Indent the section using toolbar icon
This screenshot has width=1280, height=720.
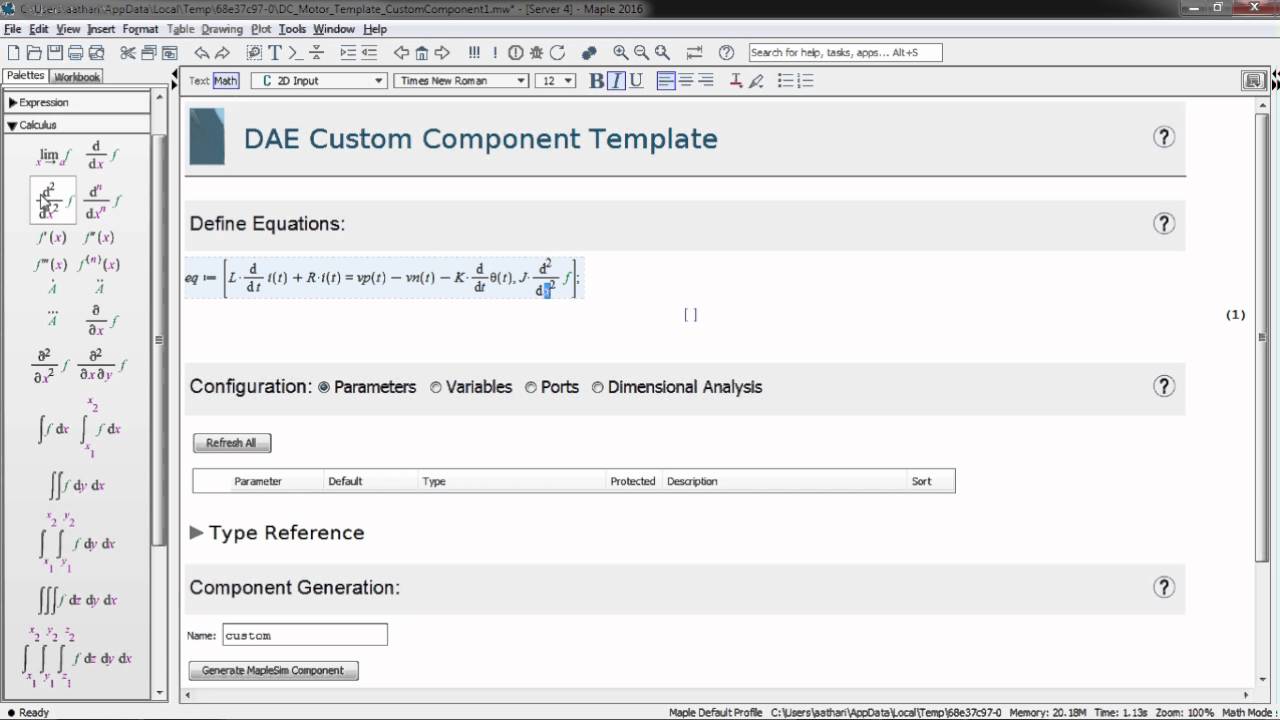[x=348, y=53]
